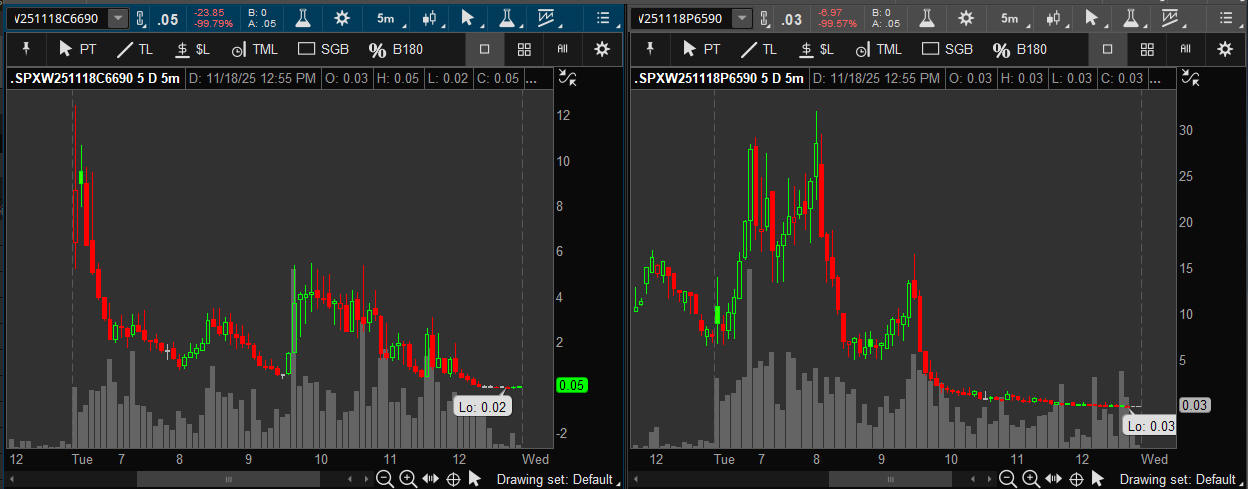Click the All button in left drawing toolbar

[561, 49]
